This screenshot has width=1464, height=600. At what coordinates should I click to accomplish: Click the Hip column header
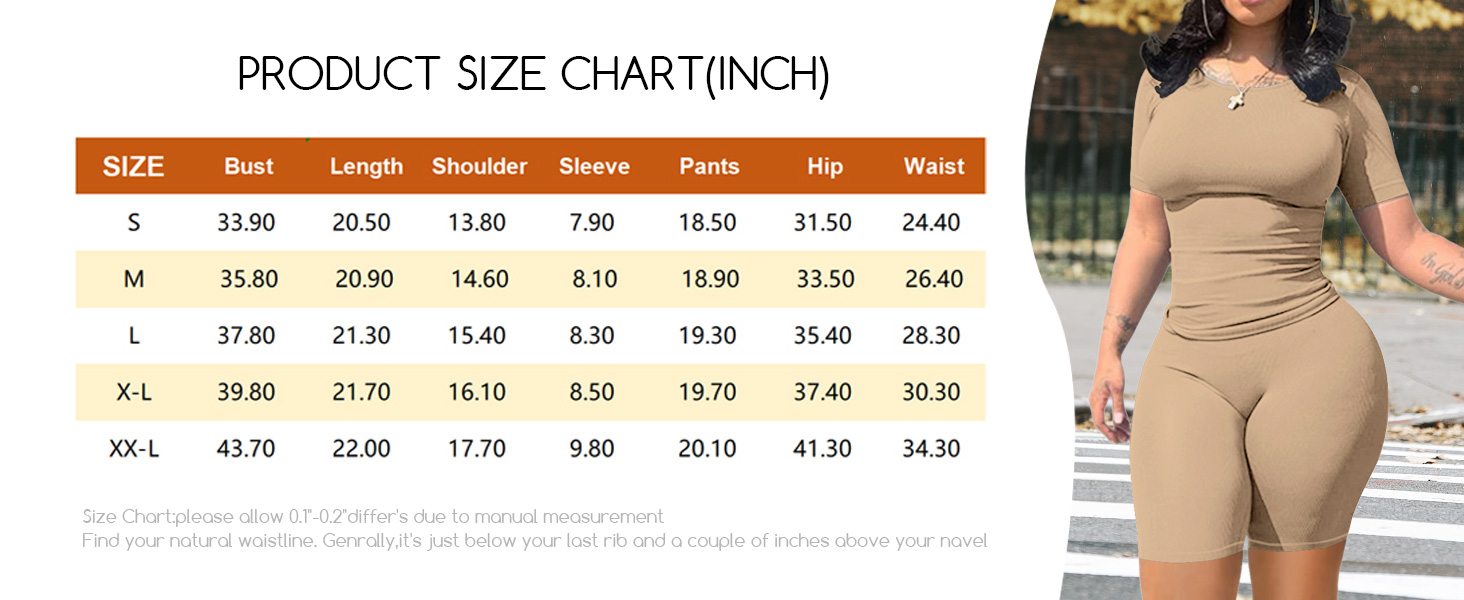pos(825,167)
